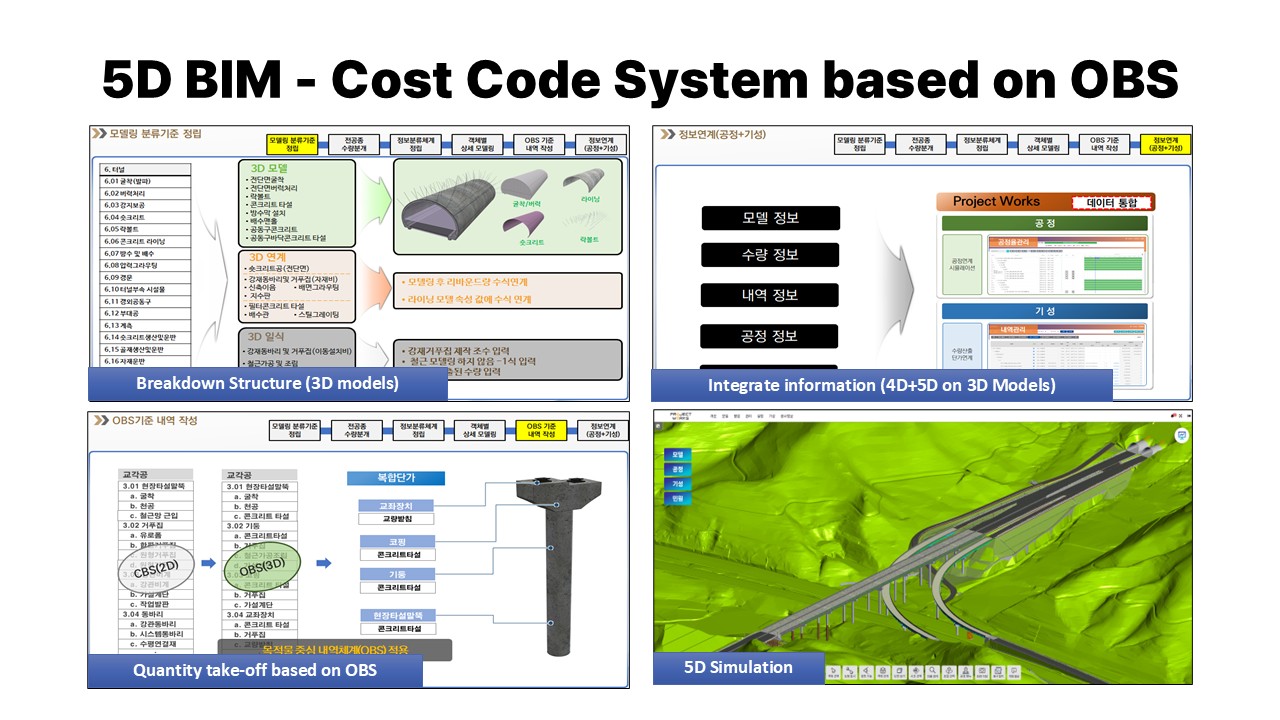The image size is (1280, 720).
Task: Click the pointer select icon in bottom toolbar
Action: [833, 671]
